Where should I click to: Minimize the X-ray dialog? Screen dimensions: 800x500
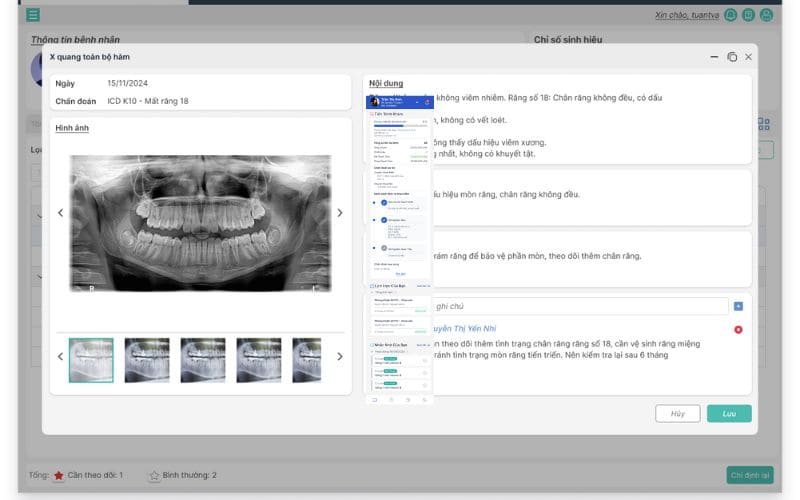(x=715, y=58)
